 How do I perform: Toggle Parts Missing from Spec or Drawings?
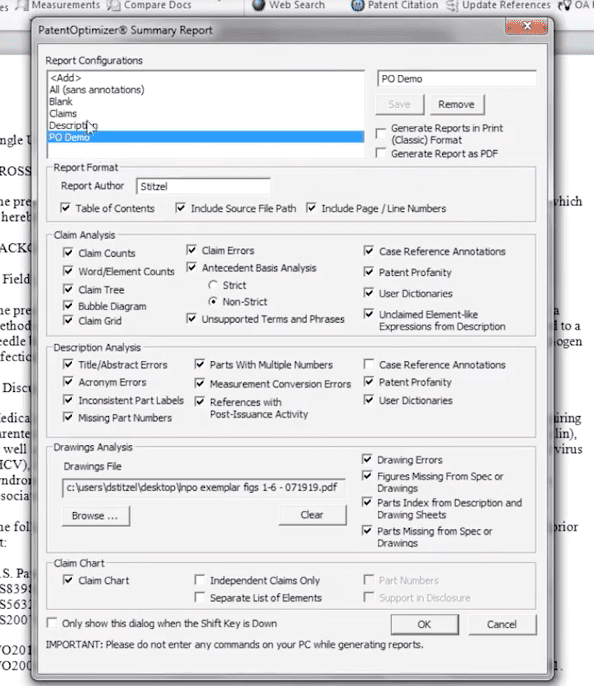click(367, 531)
